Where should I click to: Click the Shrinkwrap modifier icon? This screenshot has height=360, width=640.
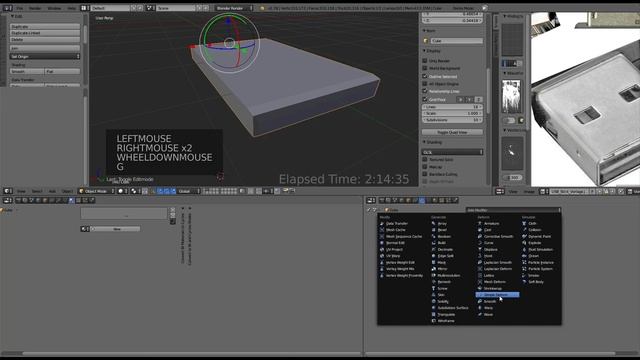pyautogui.click(x=480, y=289)
